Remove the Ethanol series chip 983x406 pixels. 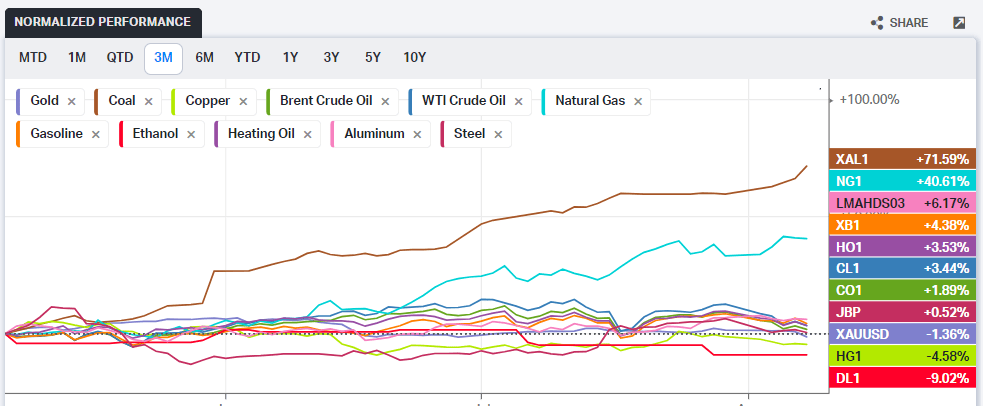pos(191,133)
